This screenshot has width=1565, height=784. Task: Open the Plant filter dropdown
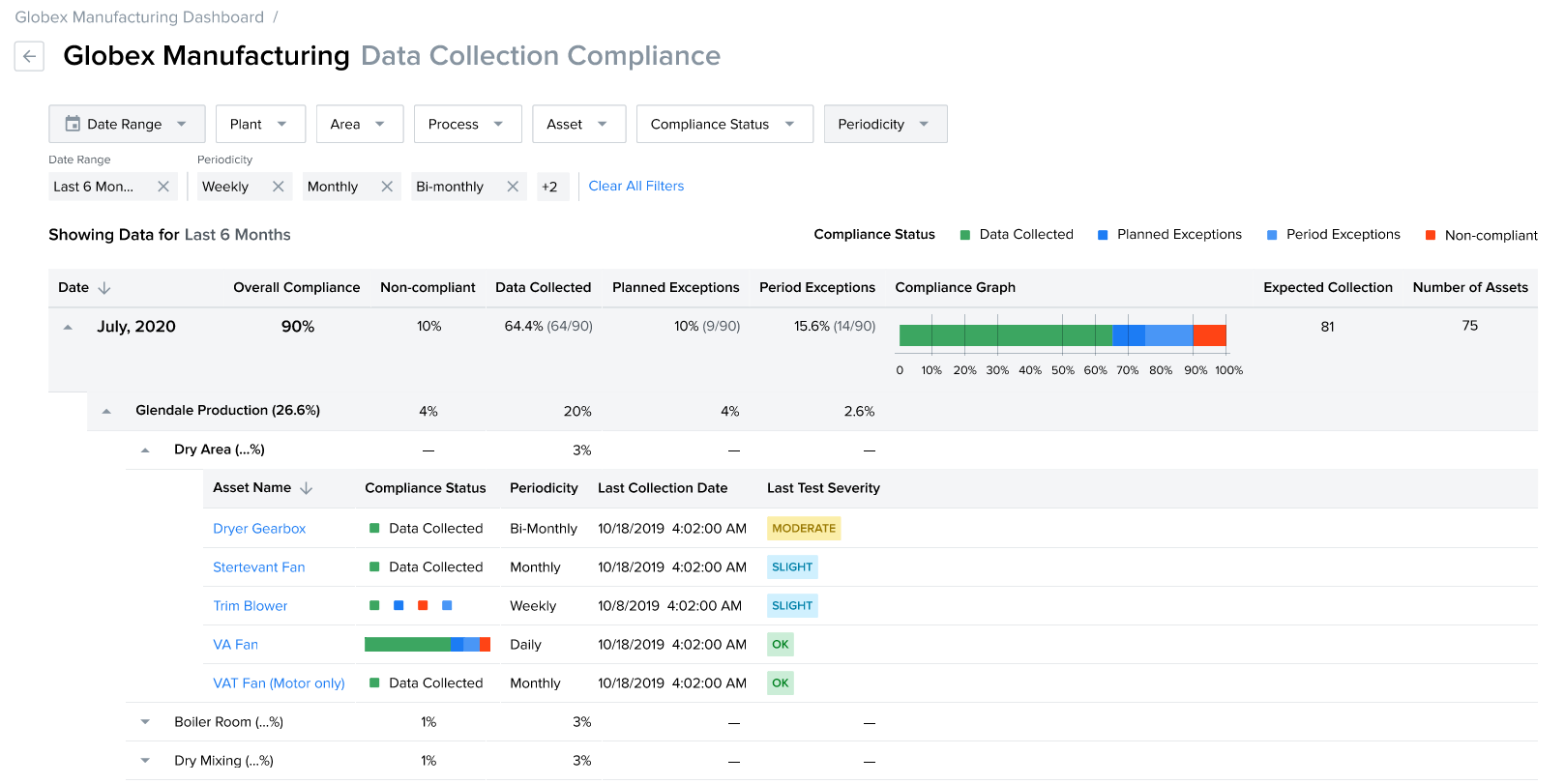[x=260, y=124]
